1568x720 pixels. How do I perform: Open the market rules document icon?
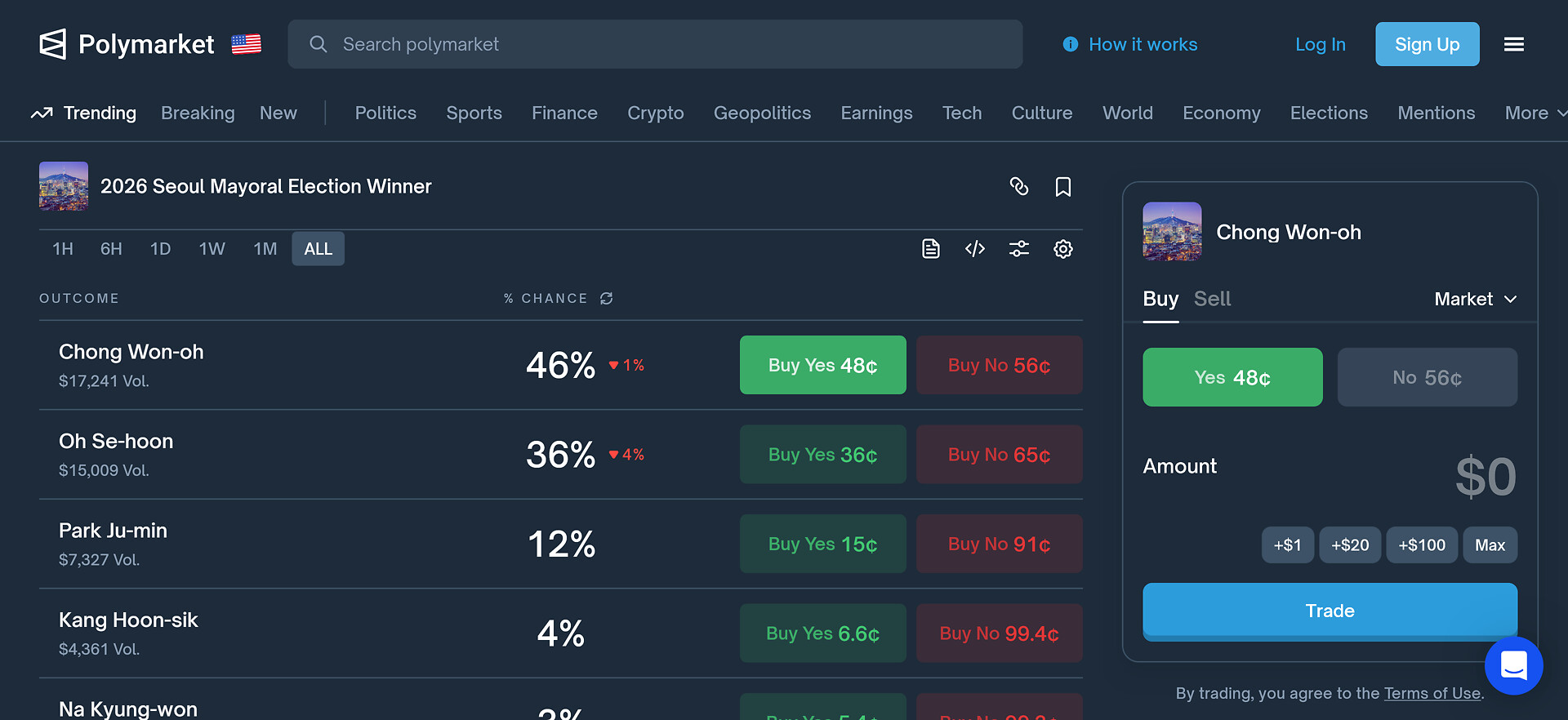[x=930, y=249]
